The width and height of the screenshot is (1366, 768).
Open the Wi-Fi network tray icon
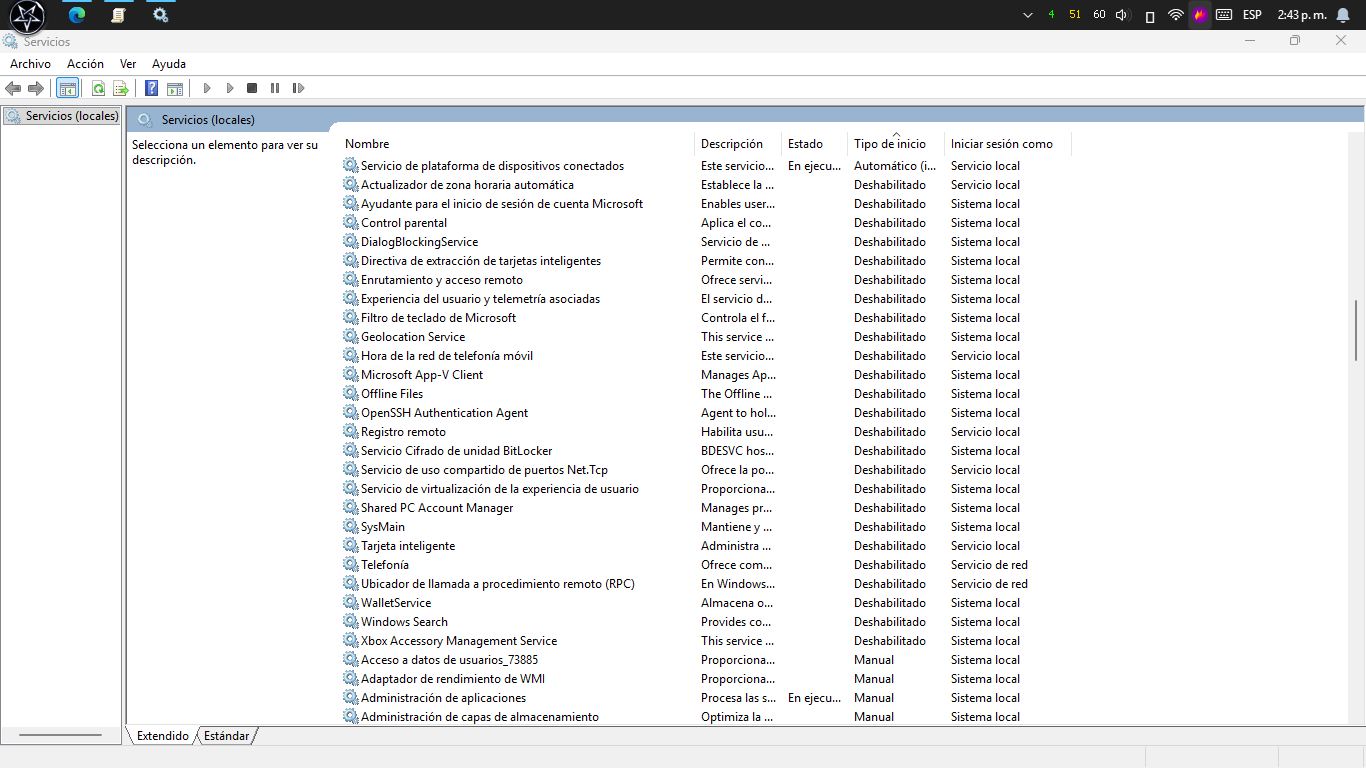[1176, 15]
